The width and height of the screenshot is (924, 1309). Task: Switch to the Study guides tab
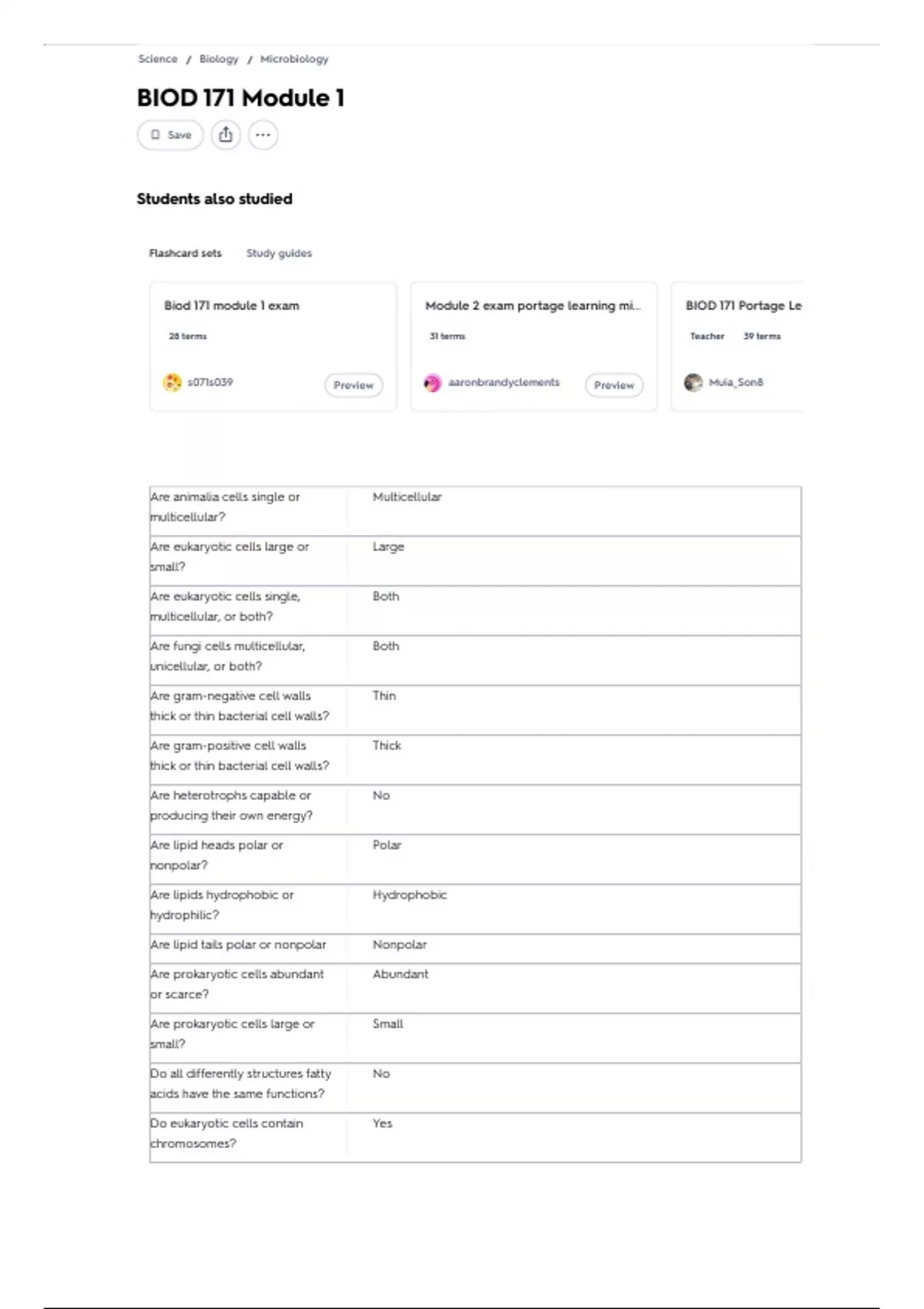pos(279,253)
